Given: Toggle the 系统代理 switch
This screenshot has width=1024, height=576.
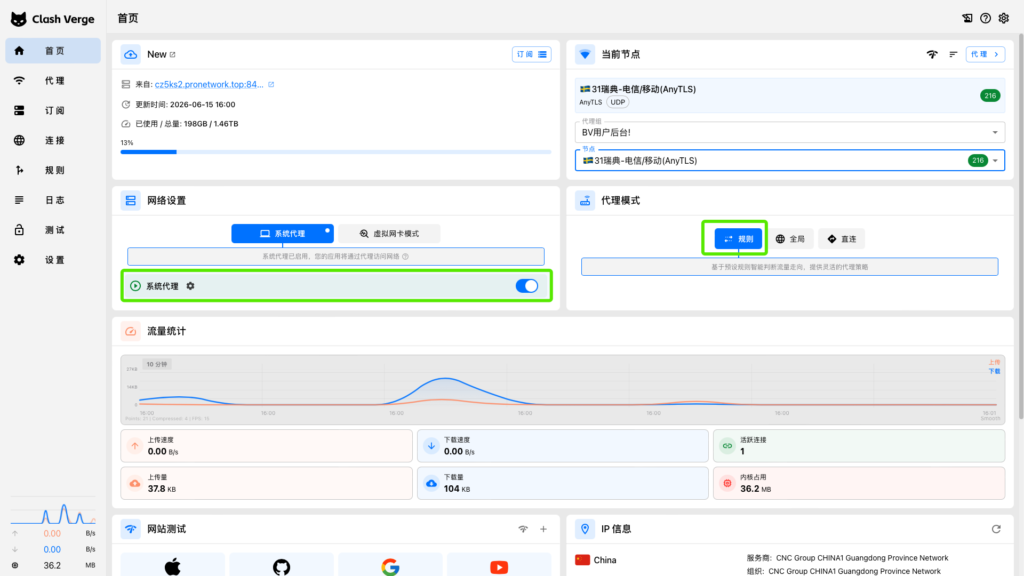Looking at the screenshot, I should click(x=526, y=286).
